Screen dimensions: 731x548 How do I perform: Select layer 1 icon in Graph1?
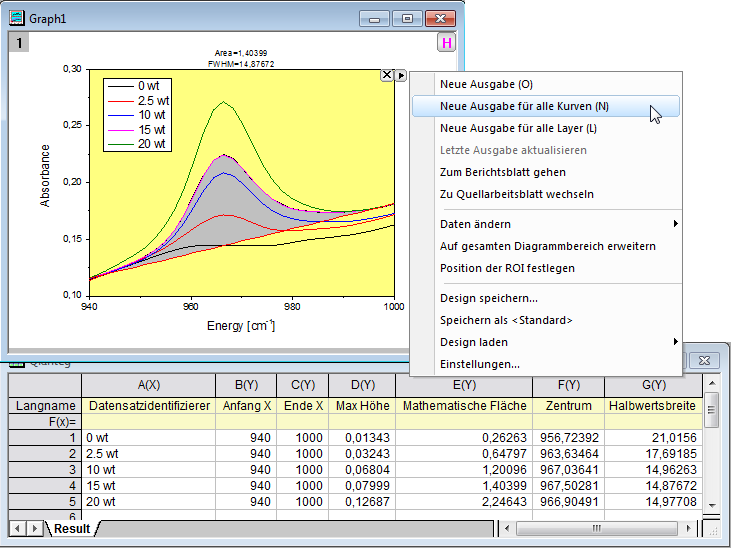coord(19,43)
